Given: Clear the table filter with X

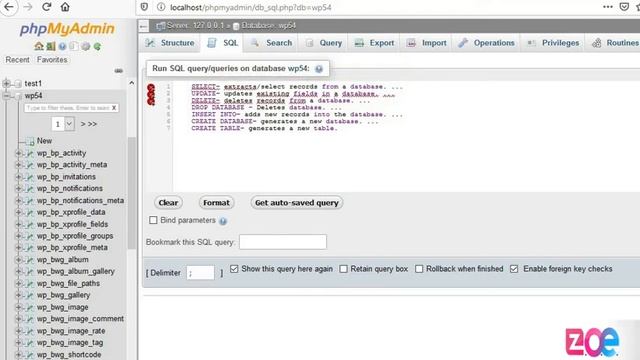Looking at the screenshot, I should point(114,108).
